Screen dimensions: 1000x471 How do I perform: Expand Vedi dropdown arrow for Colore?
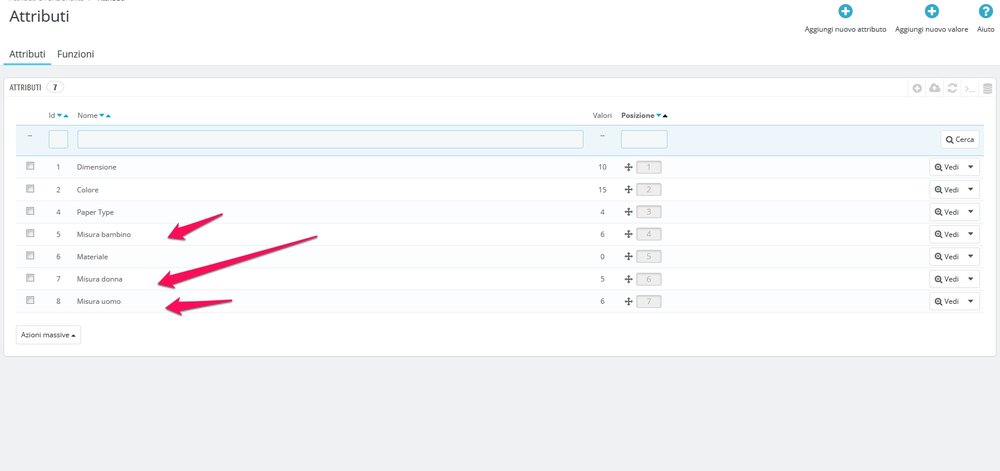971,189
